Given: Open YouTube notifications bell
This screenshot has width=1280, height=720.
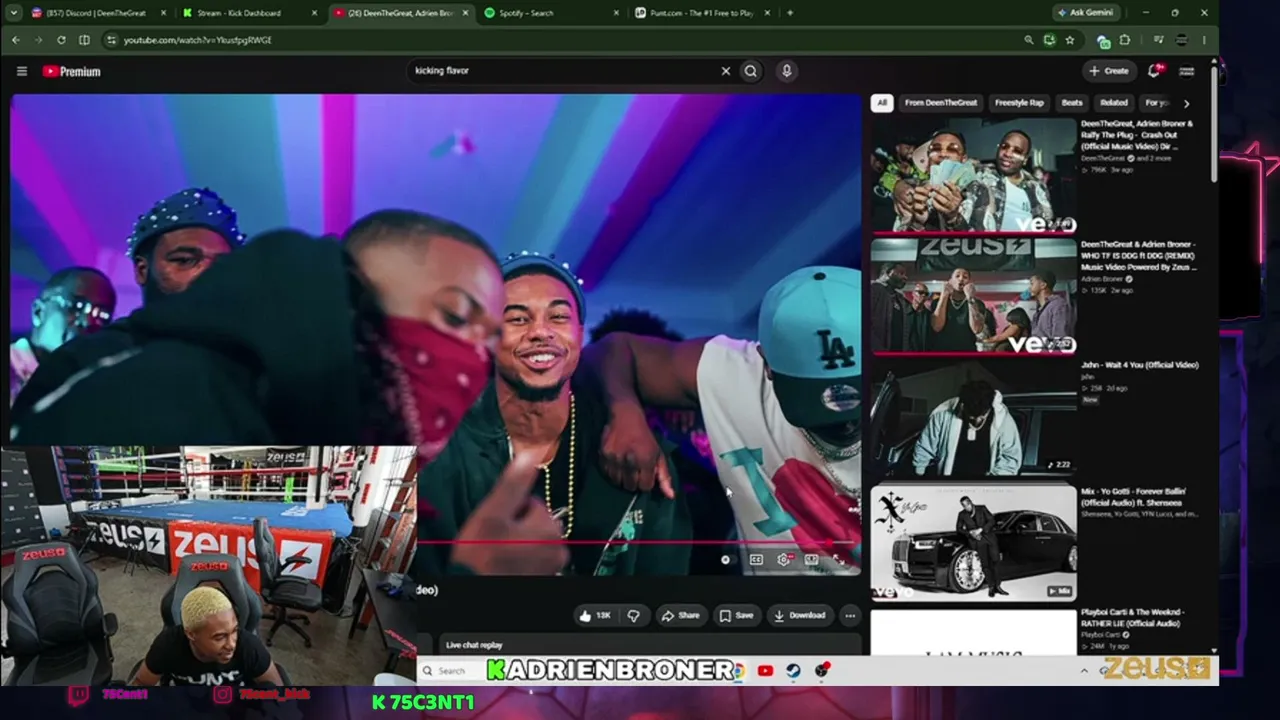Looking at the screenshot, I should point(1155,71).
